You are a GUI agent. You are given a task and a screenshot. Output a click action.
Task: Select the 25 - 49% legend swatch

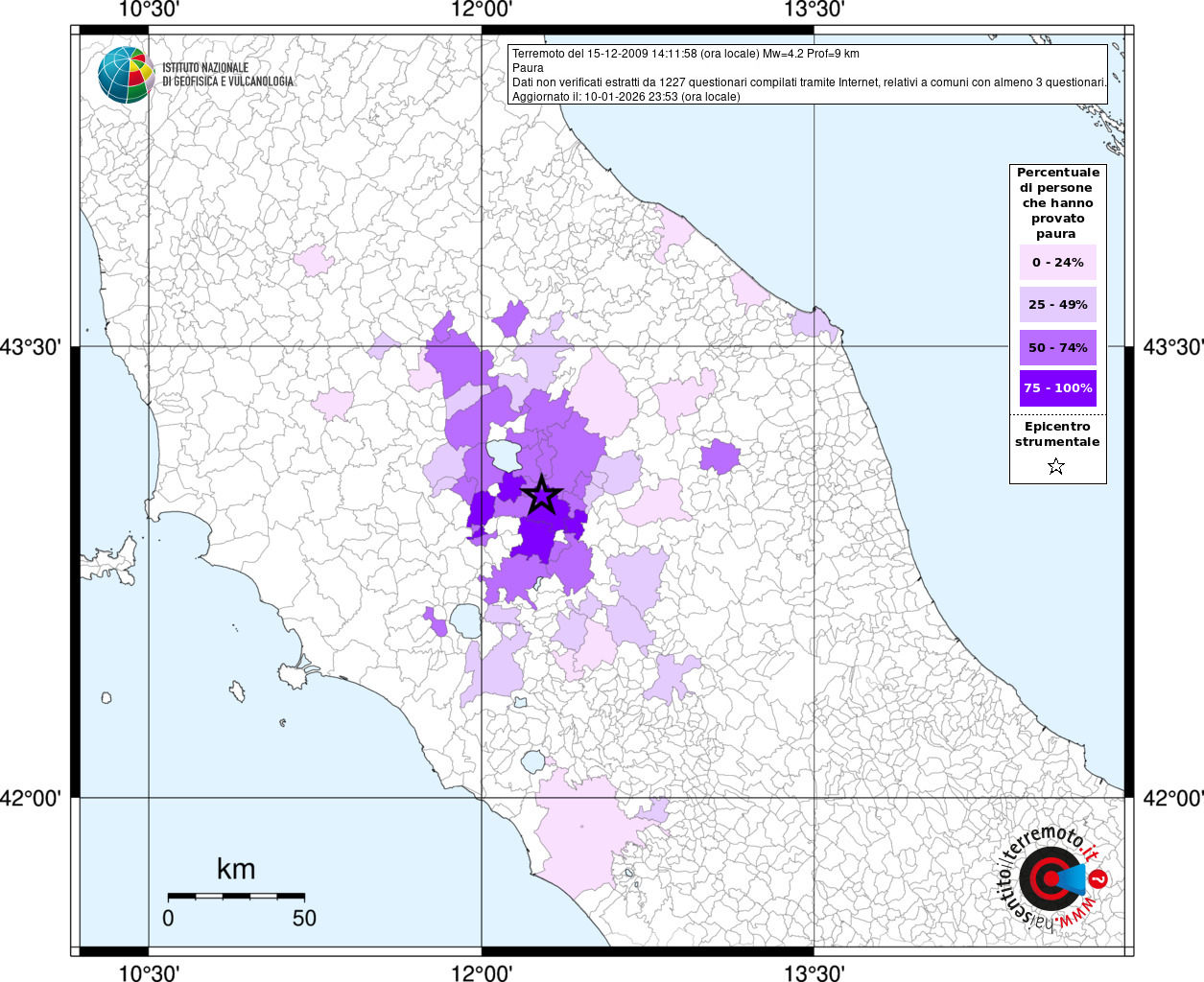pos(1057,305)
